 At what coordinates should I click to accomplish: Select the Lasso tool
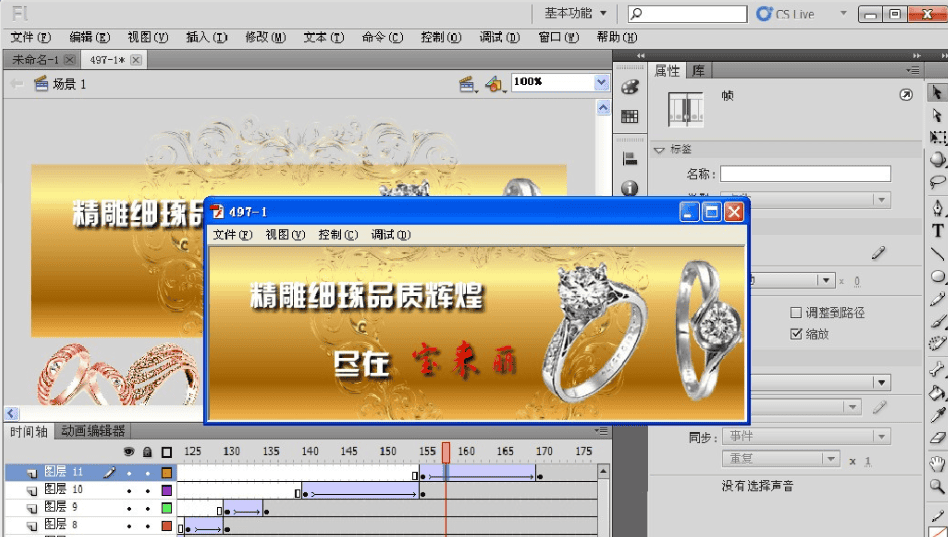[938, 183]
